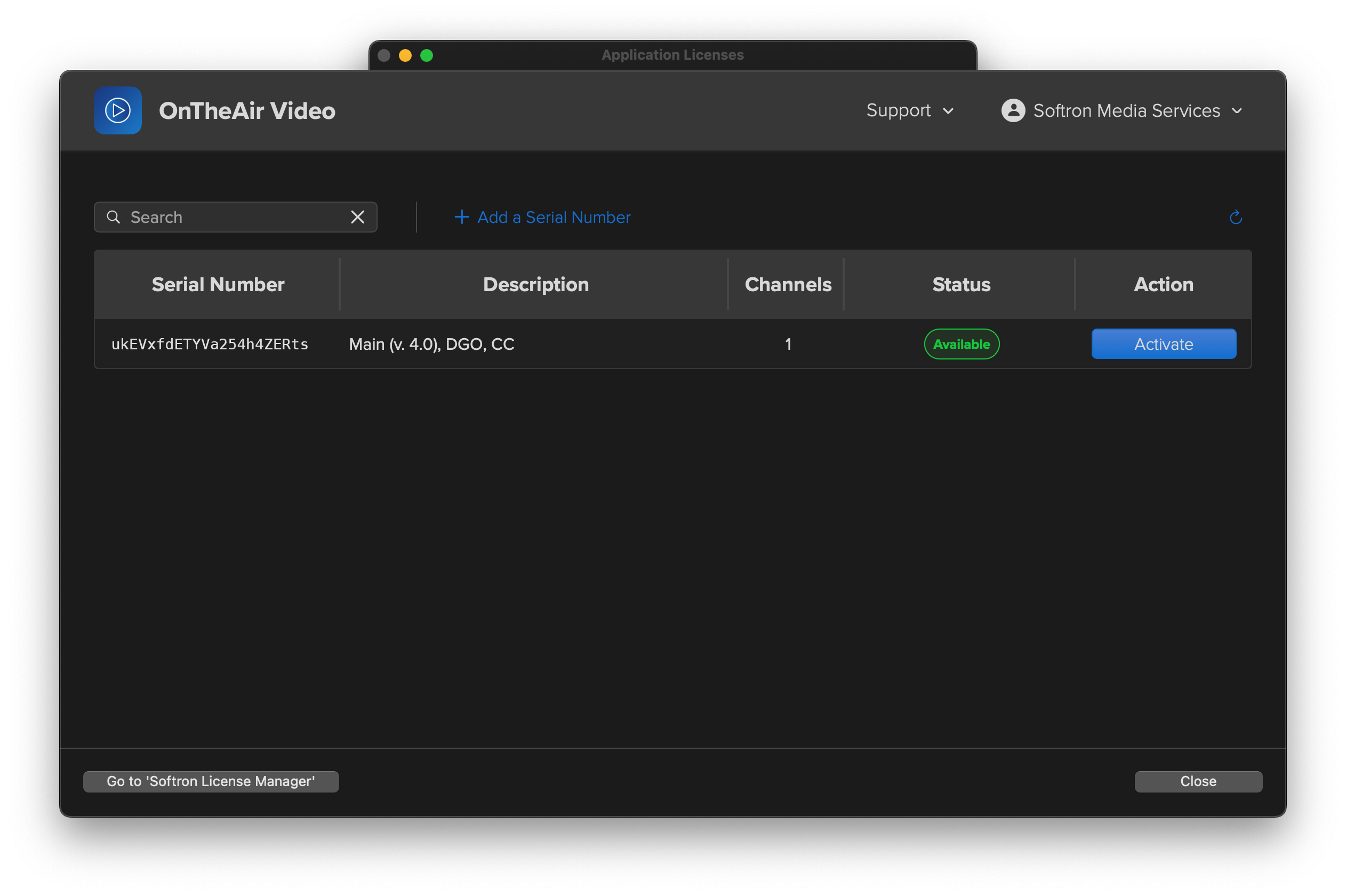Minimize the Application Licenses window
The image size is (1346, 896).
coord(405,55)
